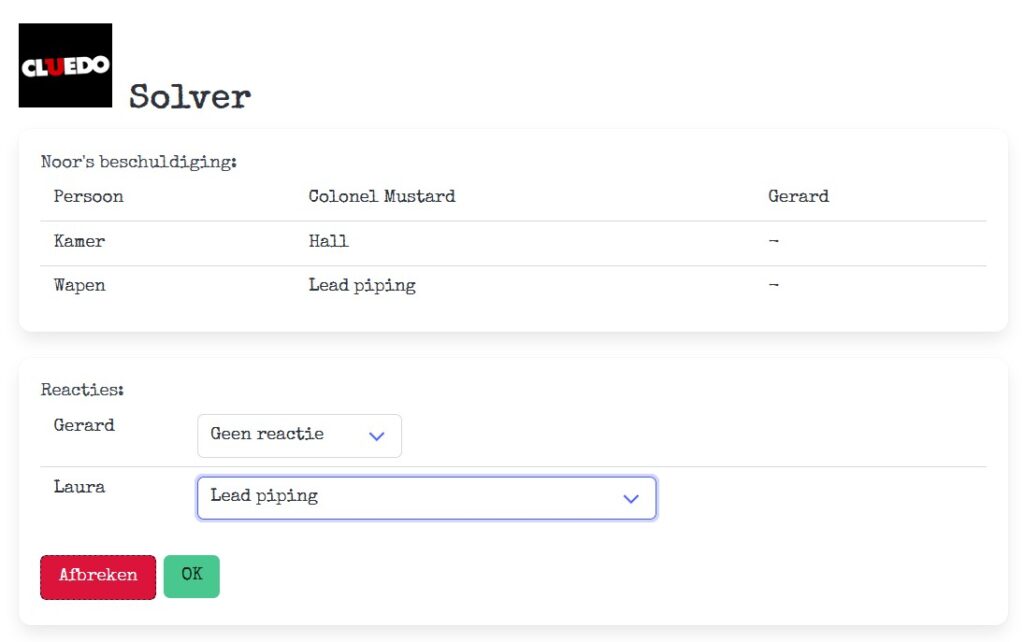The height and width of the screenshot is (642, 1024).
Task: Select the Persoon row label
Action: pos(88,196)
